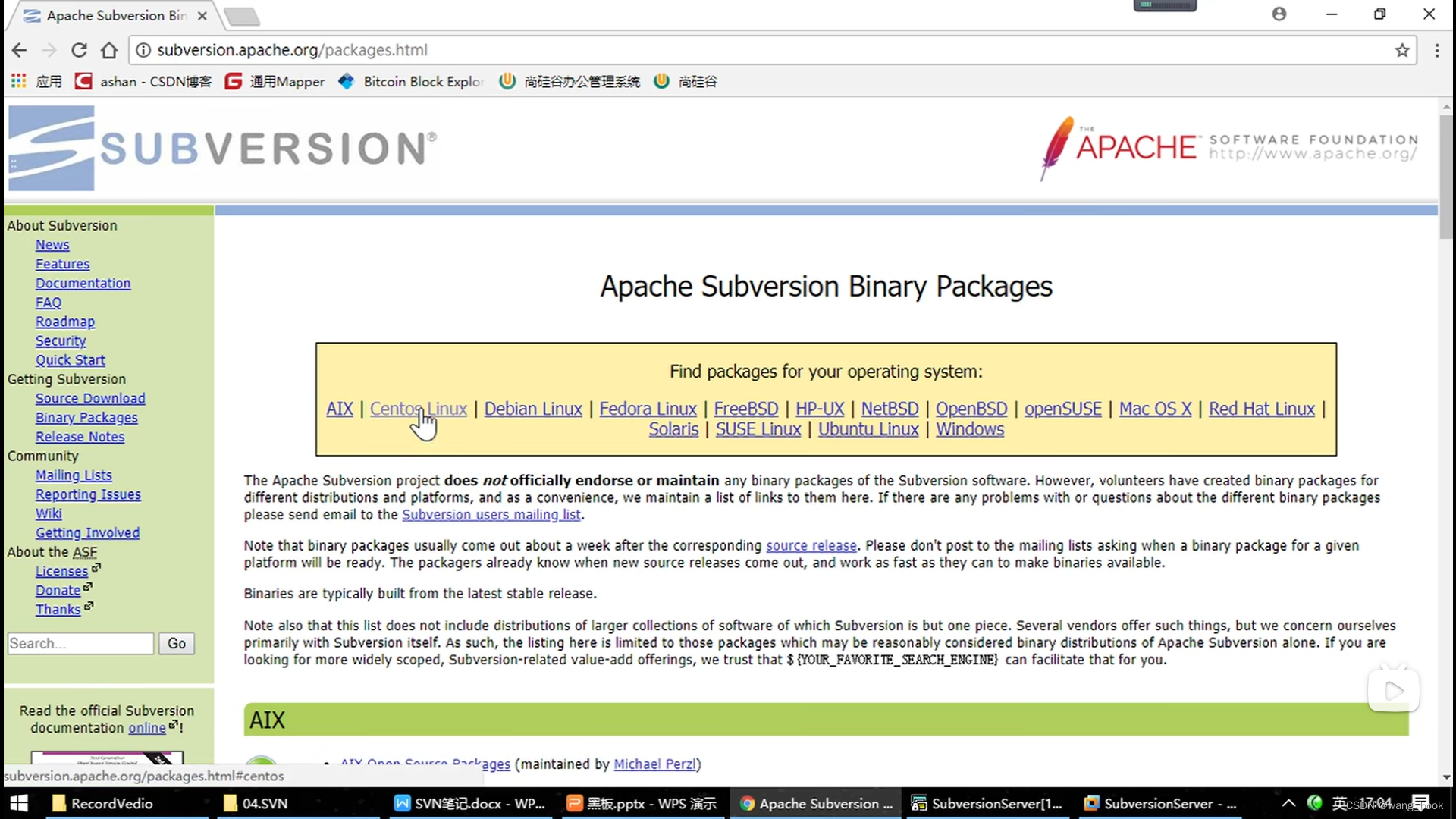Bookmark page with the star icon

tap(1401, 50)
